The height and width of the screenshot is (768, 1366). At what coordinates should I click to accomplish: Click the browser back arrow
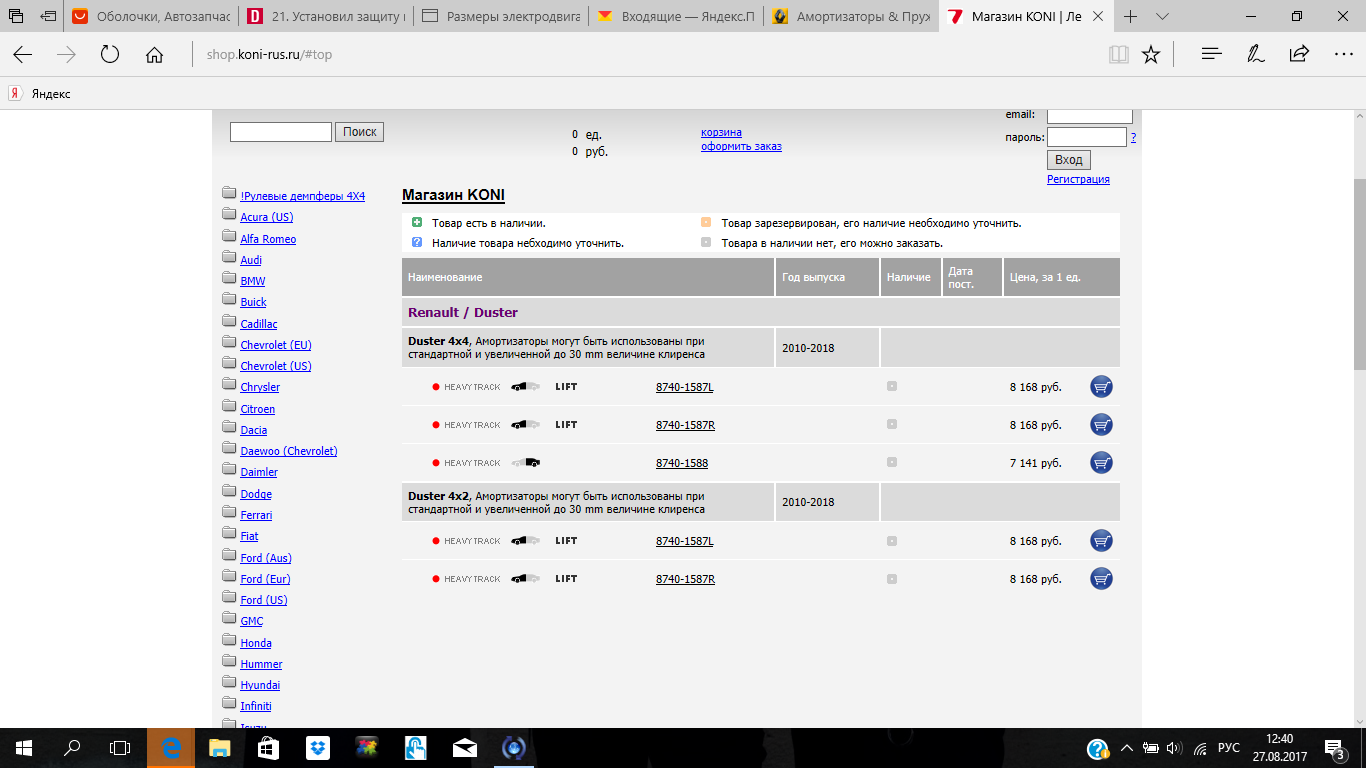click(22, 55)
